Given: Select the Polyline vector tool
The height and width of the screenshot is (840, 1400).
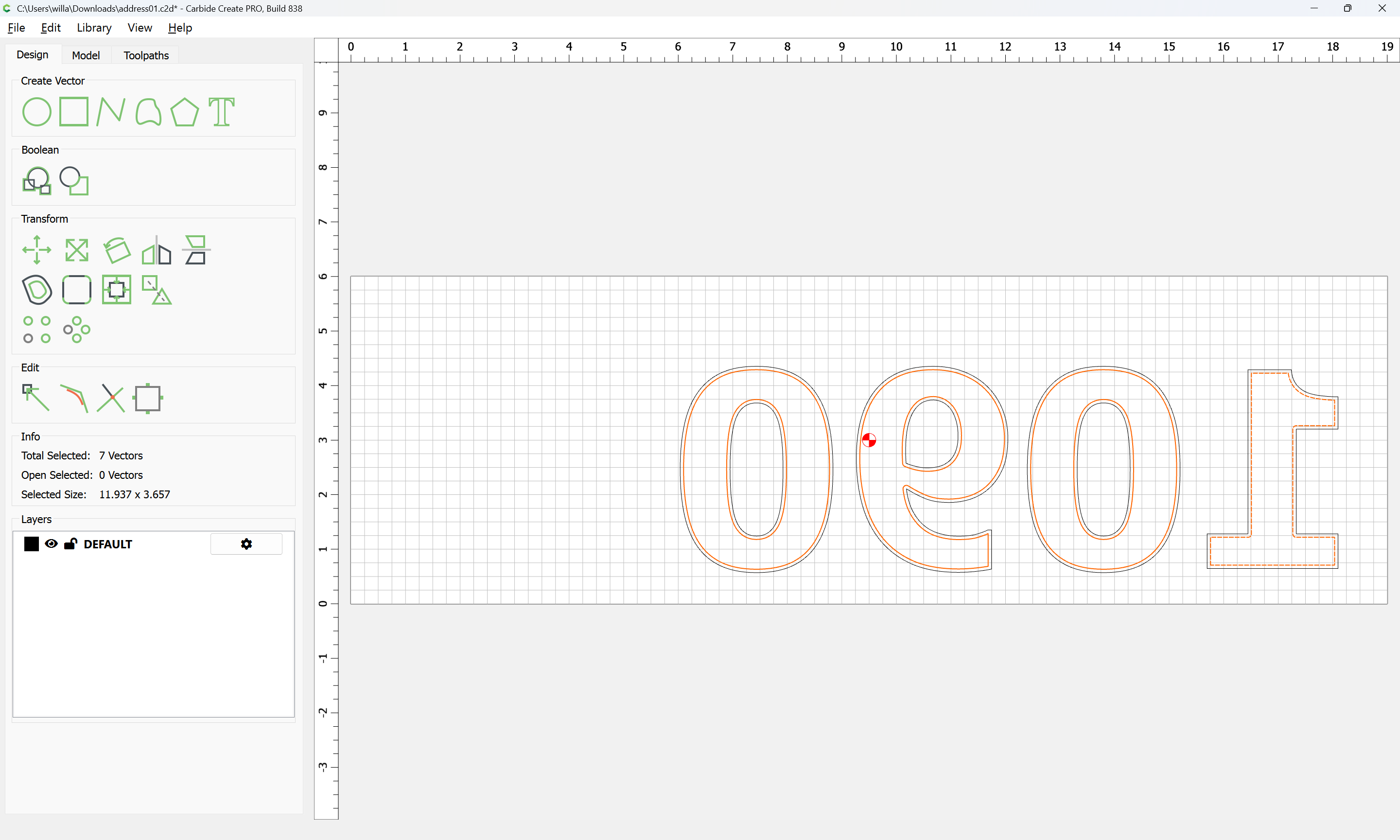Looking at the screenshot, I should pos(110,111).
